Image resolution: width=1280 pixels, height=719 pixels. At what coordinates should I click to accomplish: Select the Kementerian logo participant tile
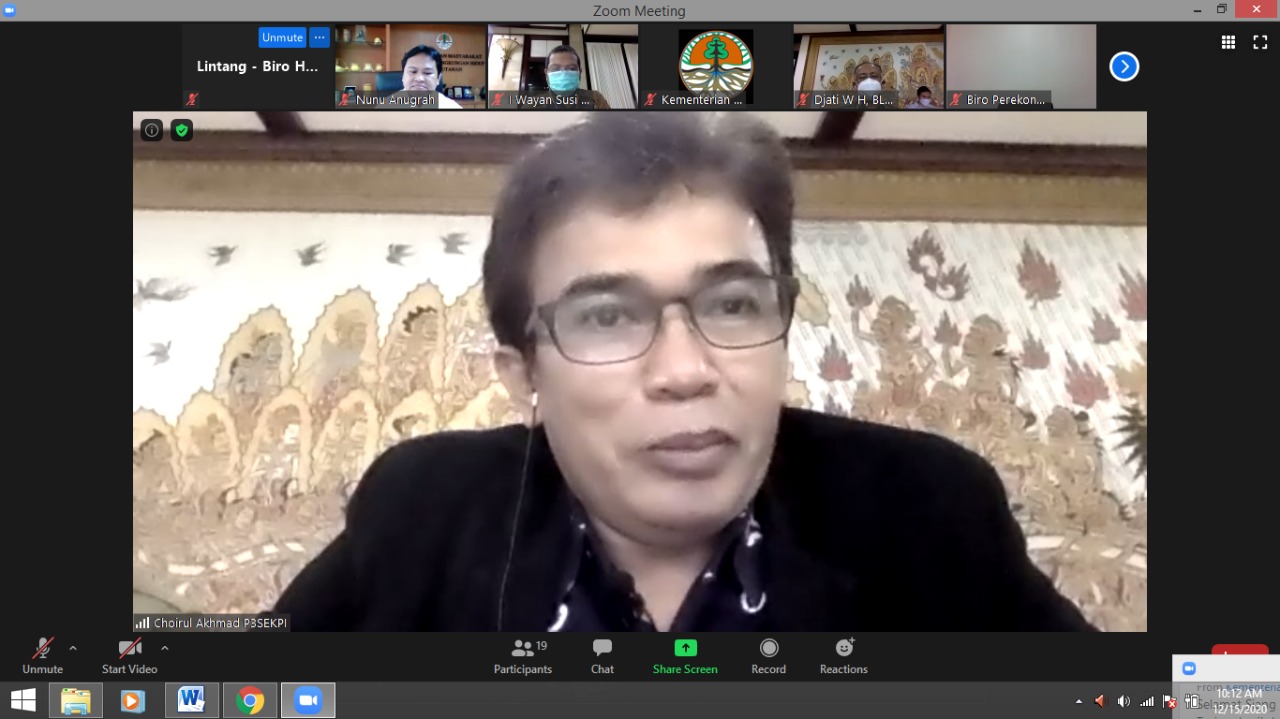(x=715, y=66)
